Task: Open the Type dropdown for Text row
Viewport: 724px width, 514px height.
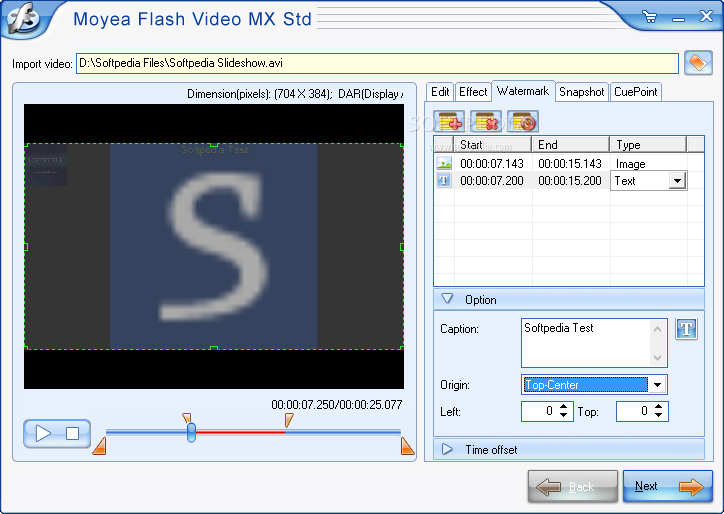Action: click(677, 181)
